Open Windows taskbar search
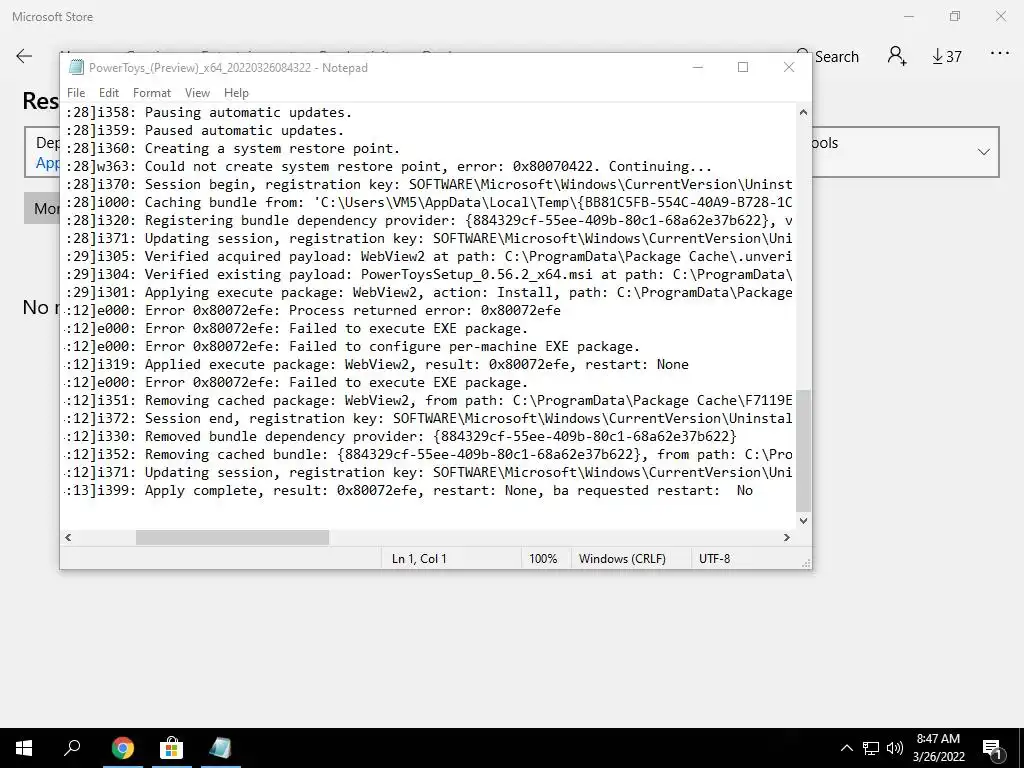This screenshot has width=1024, height=768. pos(72,748)
